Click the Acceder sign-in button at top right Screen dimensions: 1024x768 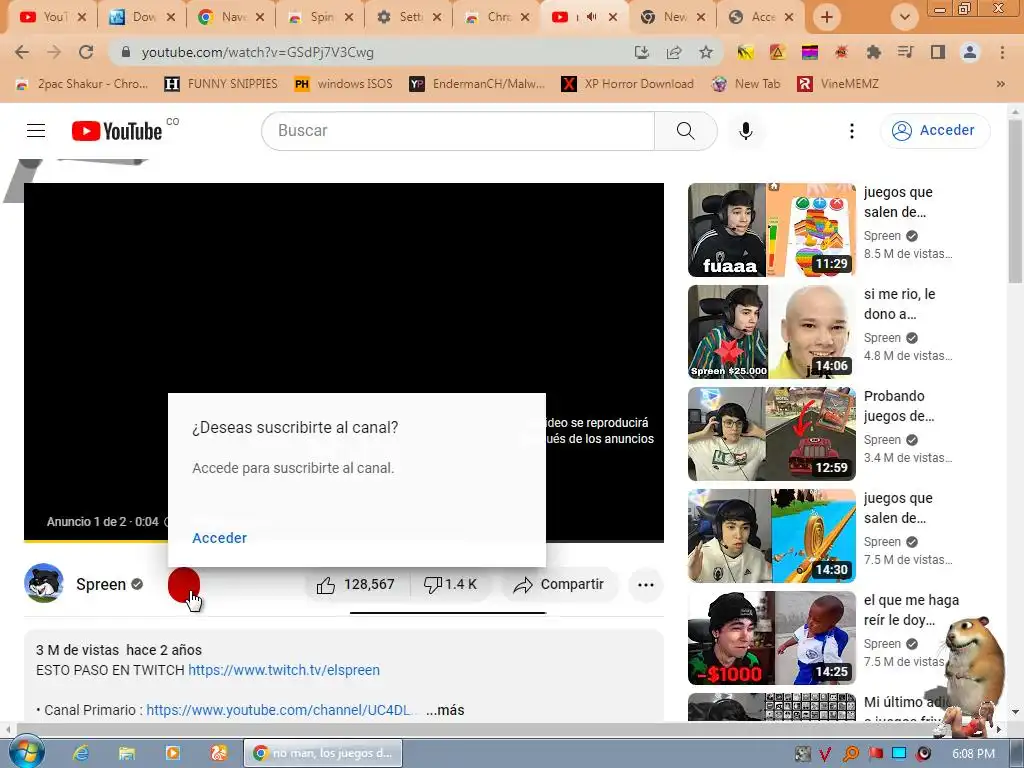coord(935,131)
